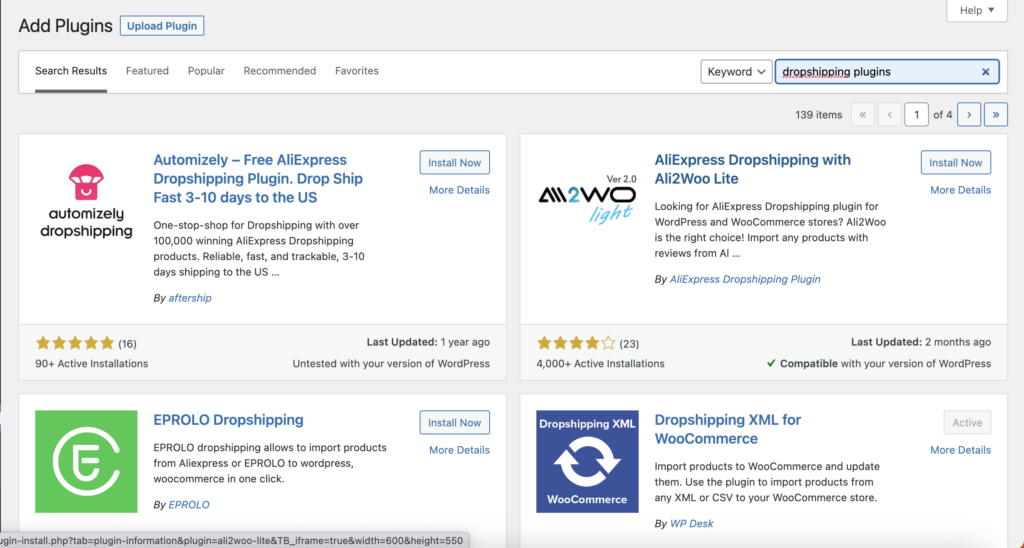Open the Featured plugins tab
Image resolution: width=1024 pixels, height=548 pixels.
pos(147,71)
